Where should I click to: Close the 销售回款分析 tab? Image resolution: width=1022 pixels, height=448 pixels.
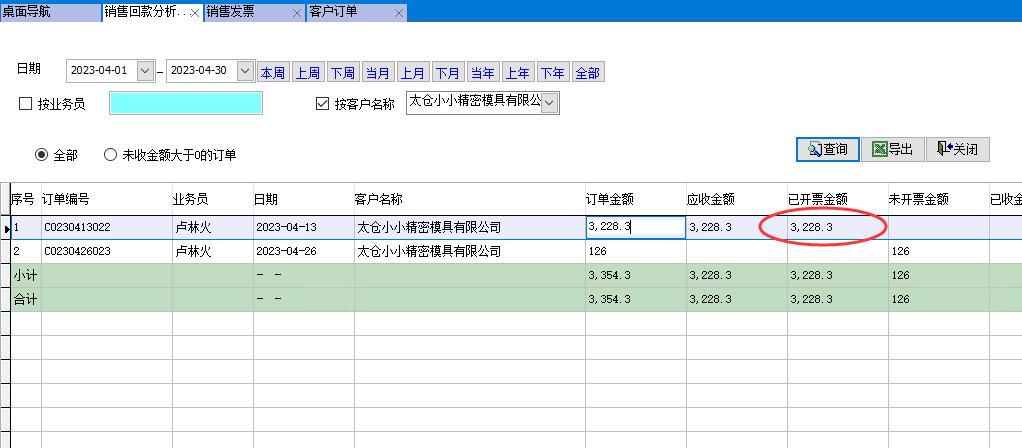click(194, 13)
